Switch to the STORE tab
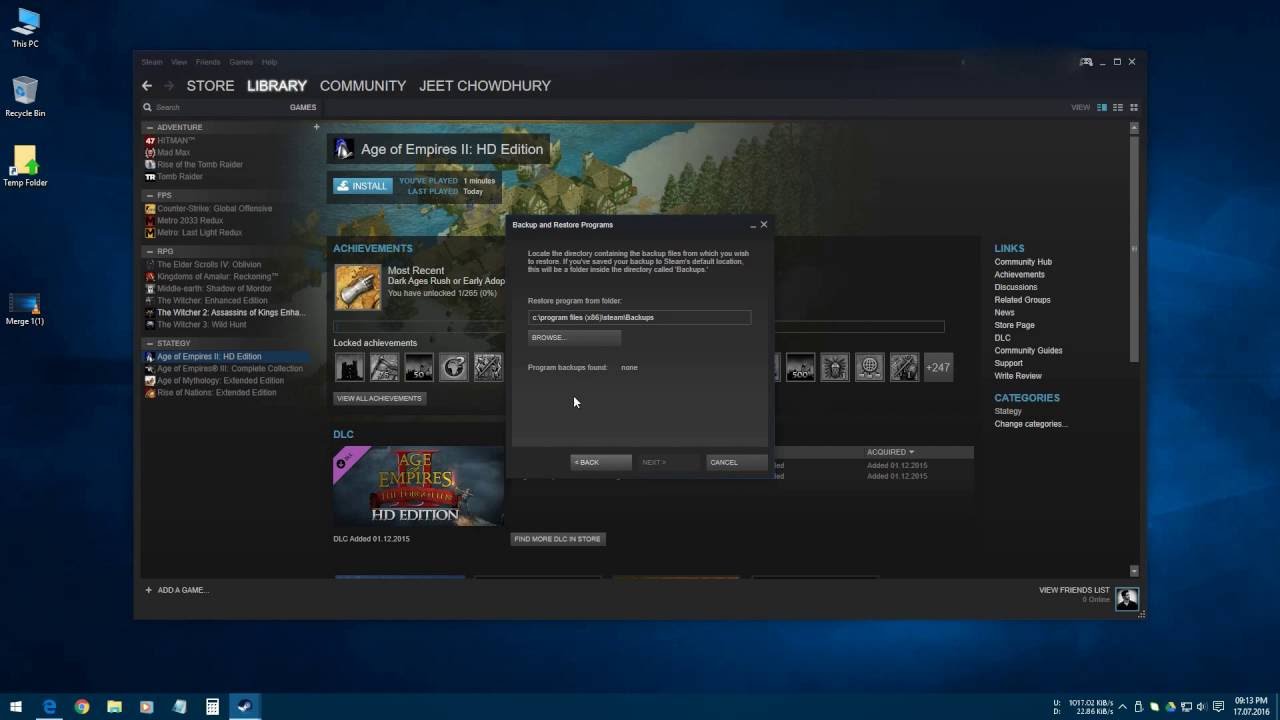Image resolution: width=1280 pixels, height=720 pixels. (x=210, y=86)
